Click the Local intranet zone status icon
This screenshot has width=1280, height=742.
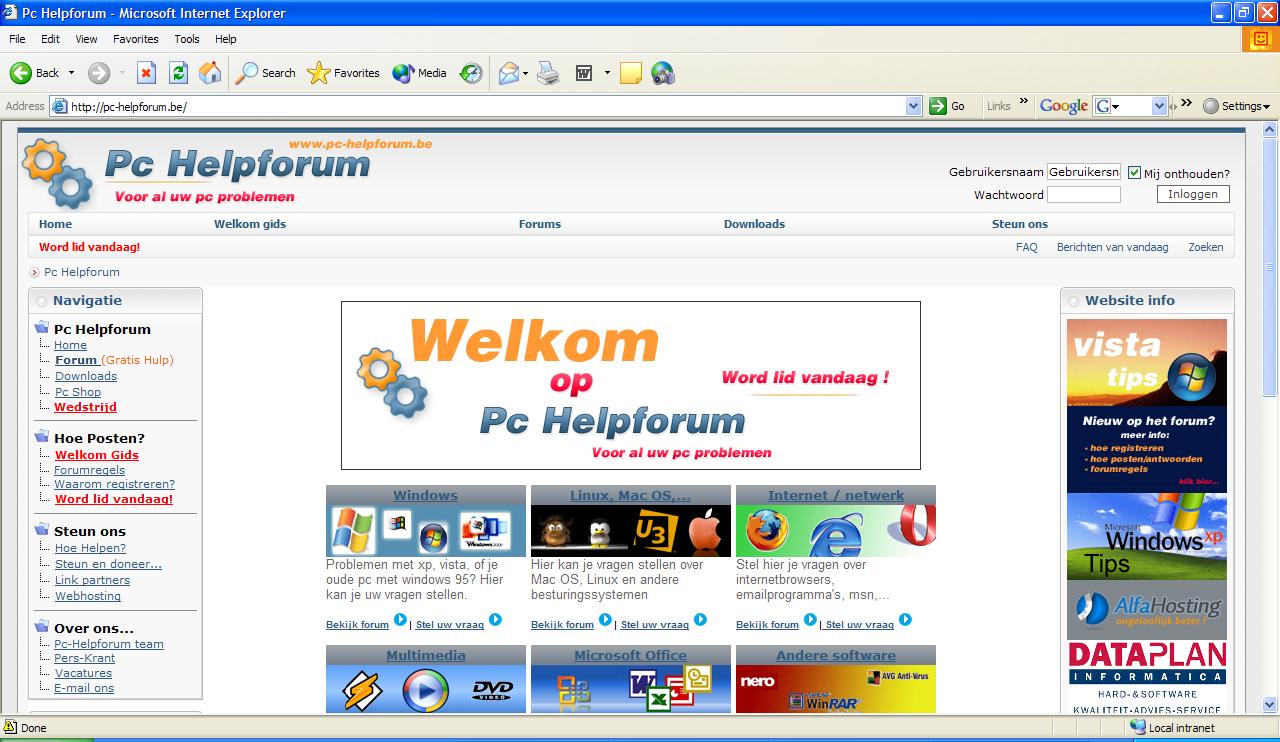point(1137,728)
